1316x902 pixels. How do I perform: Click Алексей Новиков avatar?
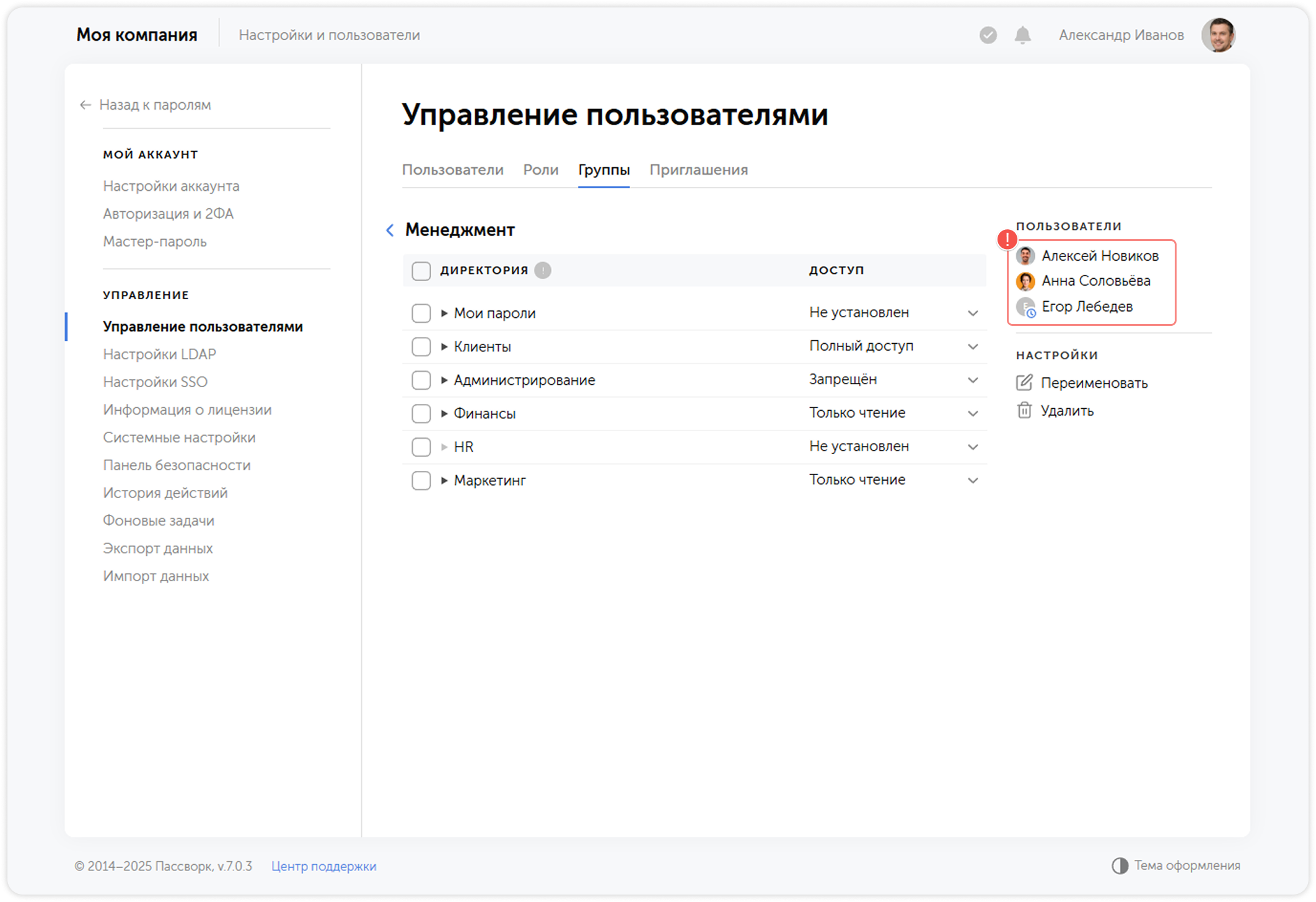coord(1025,256)
